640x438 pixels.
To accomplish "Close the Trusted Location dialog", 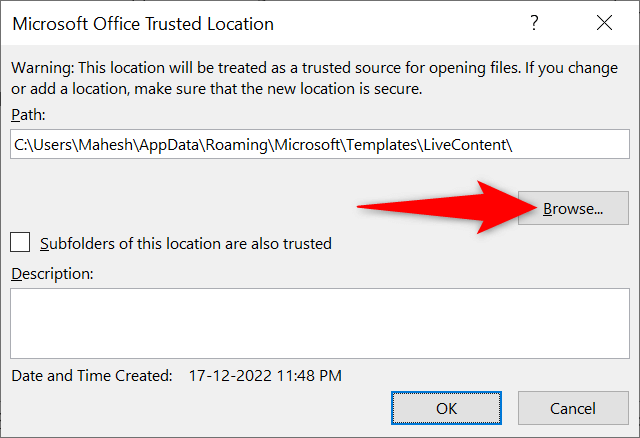I will point(604,24).
